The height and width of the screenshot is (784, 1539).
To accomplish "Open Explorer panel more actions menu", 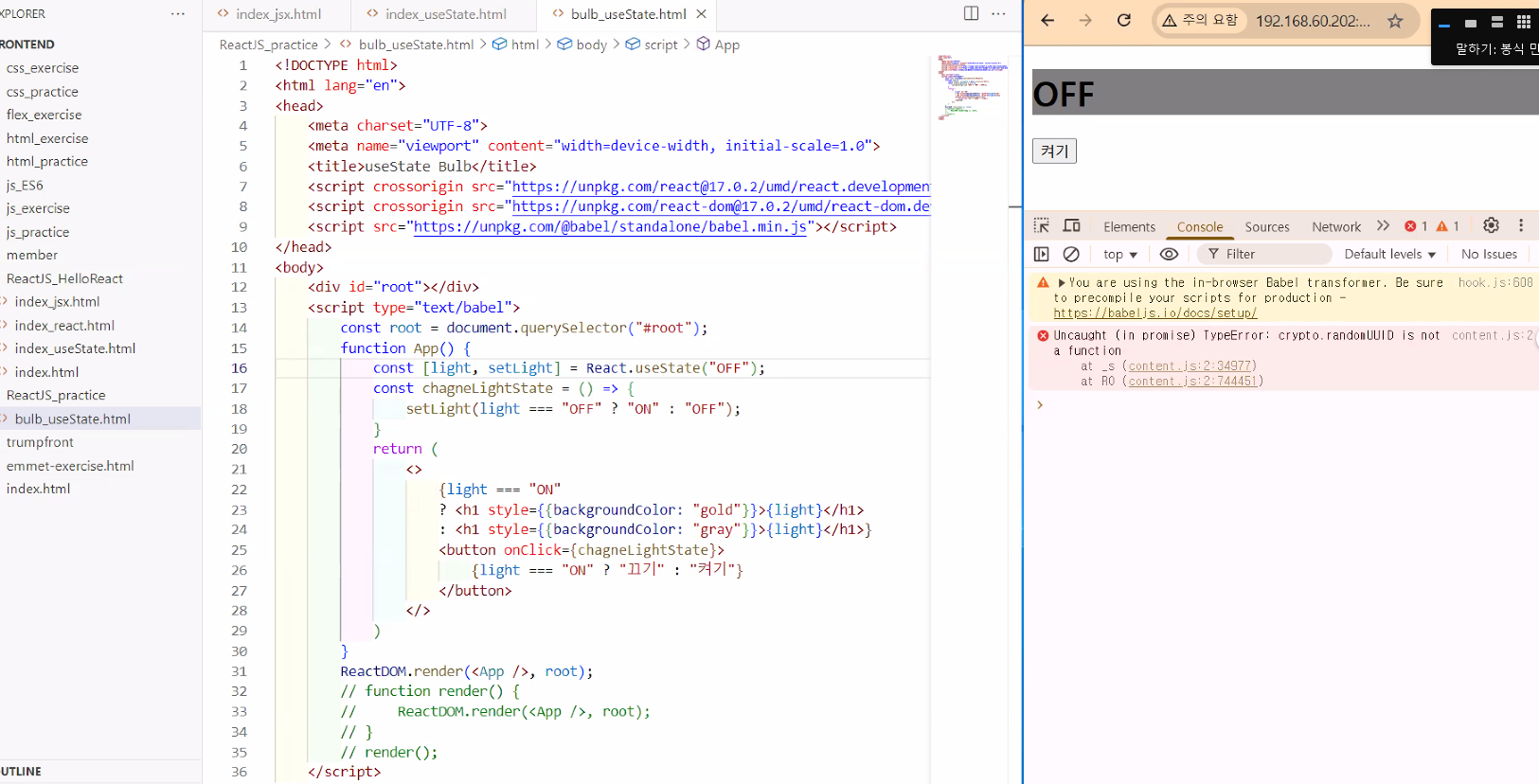I will tap(178, 14).
